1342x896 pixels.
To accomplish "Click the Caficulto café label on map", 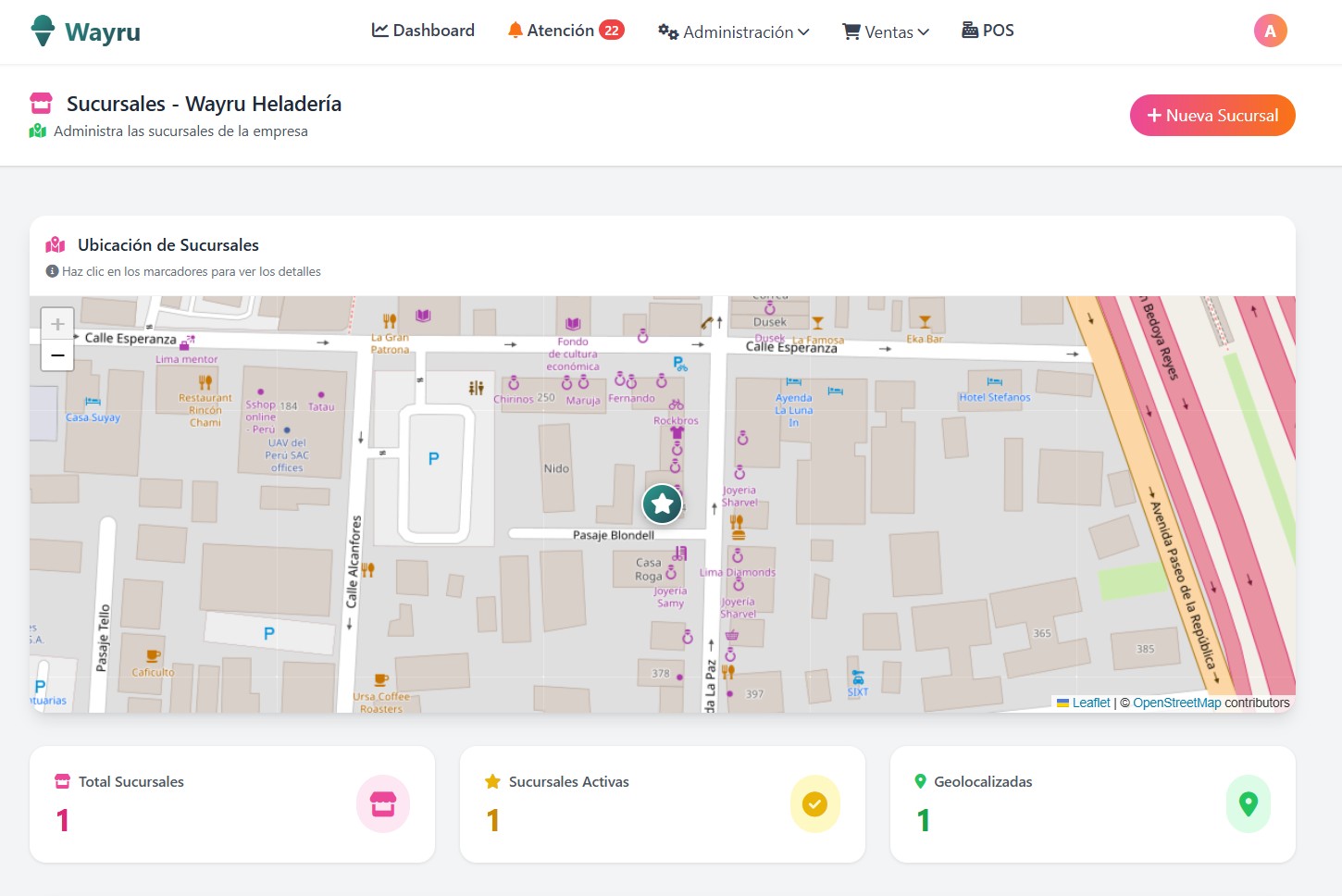I will [x=153, y=672].
